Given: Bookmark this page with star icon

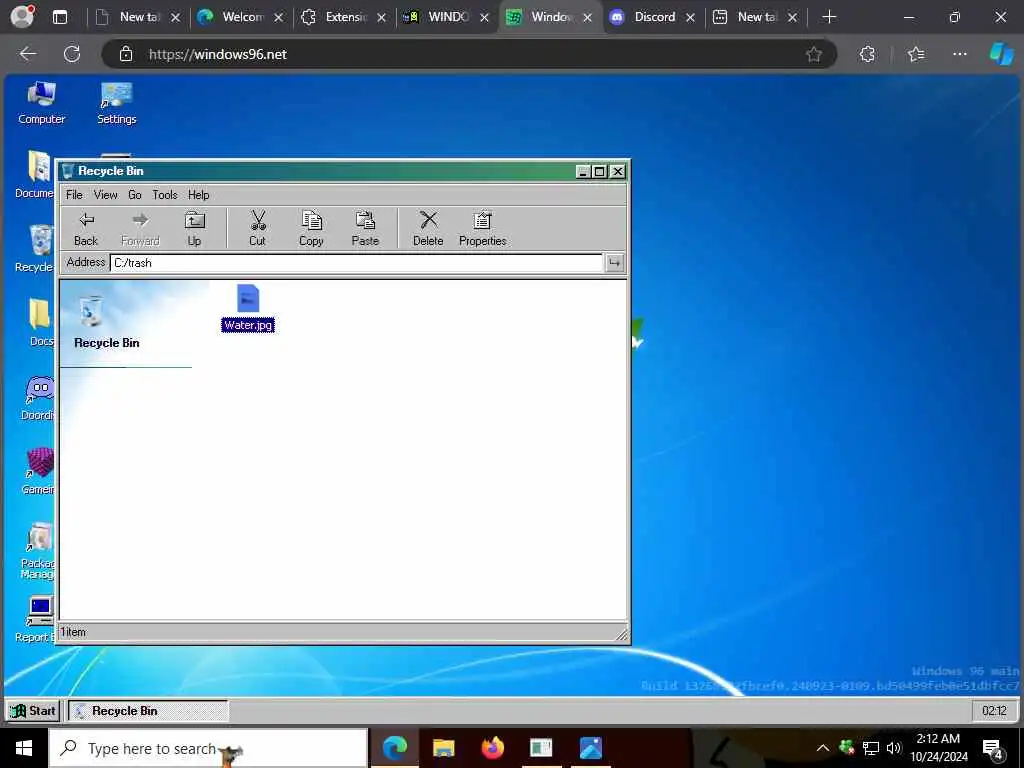Looking at the screenshot, I should pyautogui.click(x=814, y=54).
